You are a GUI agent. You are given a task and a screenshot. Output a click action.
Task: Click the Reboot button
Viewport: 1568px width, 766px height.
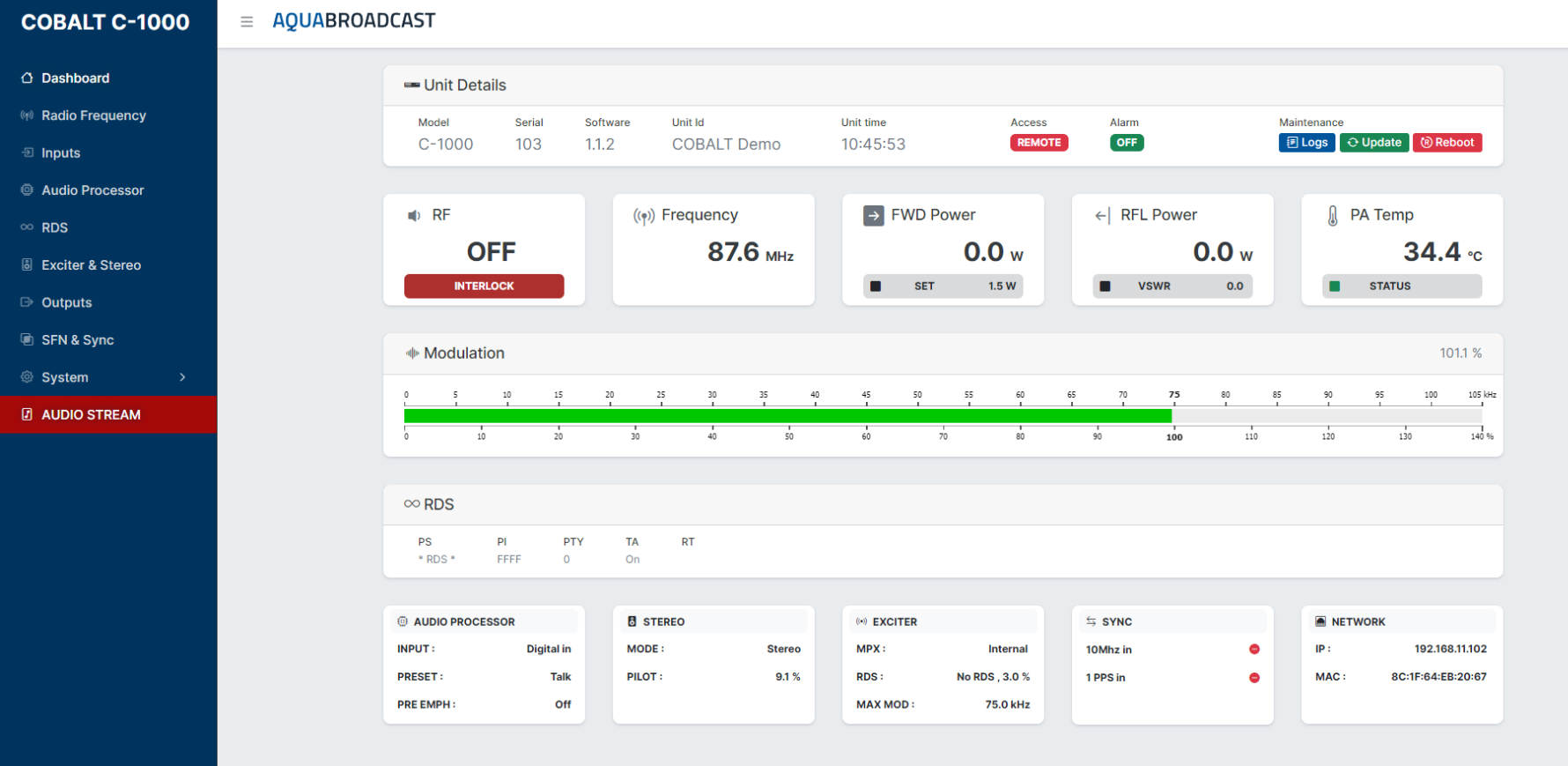point(1447,143)
